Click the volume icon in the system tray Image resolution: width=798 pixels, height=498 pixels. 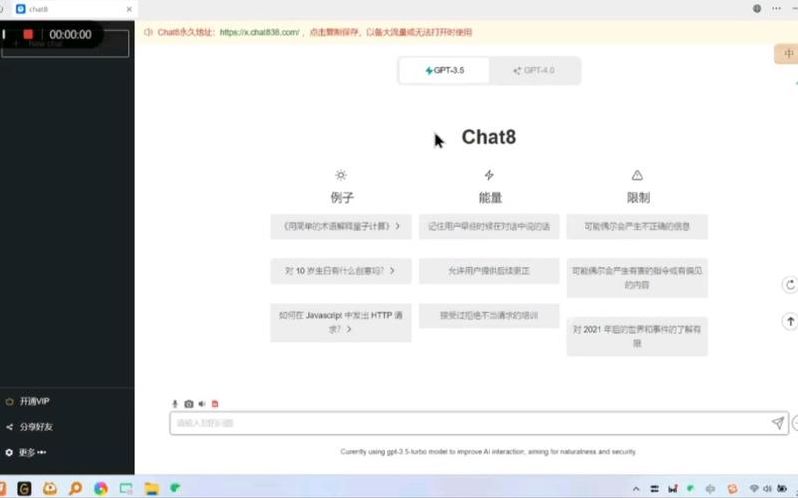(x=767, y=489)
